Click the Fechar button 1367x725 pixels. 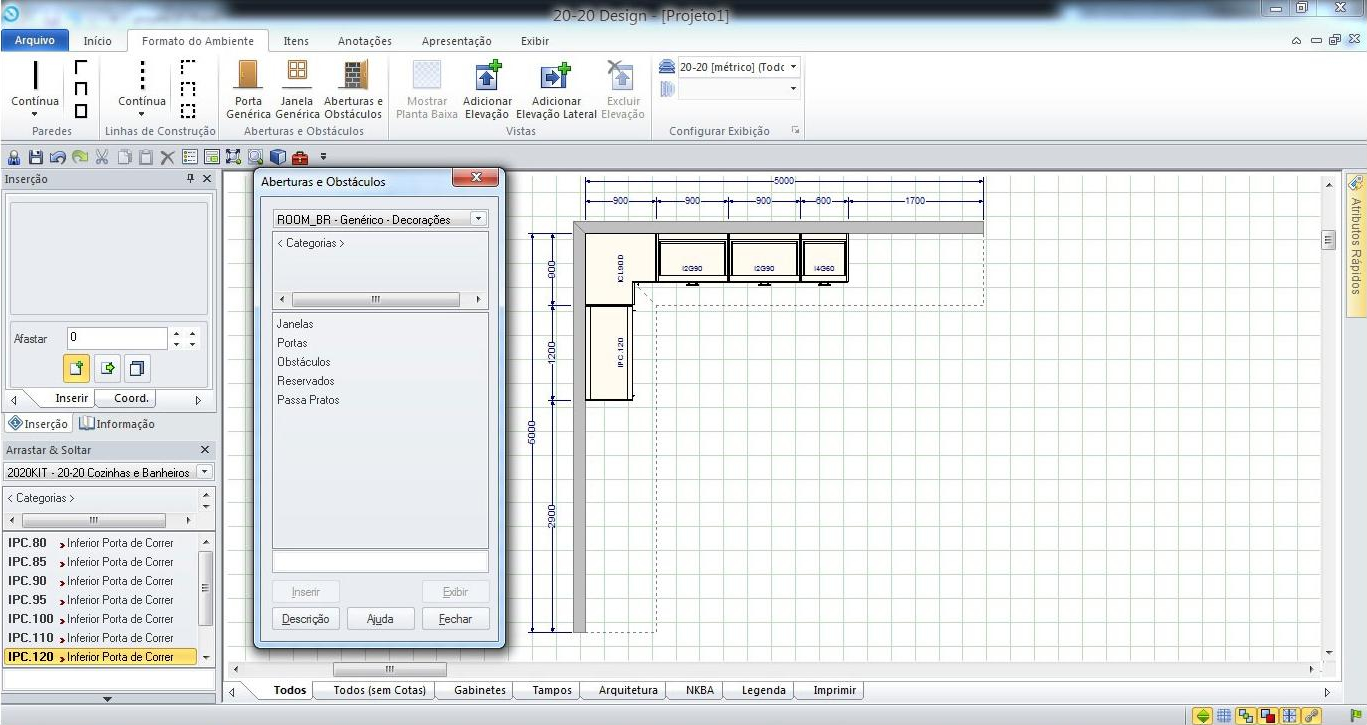point(455,619)
